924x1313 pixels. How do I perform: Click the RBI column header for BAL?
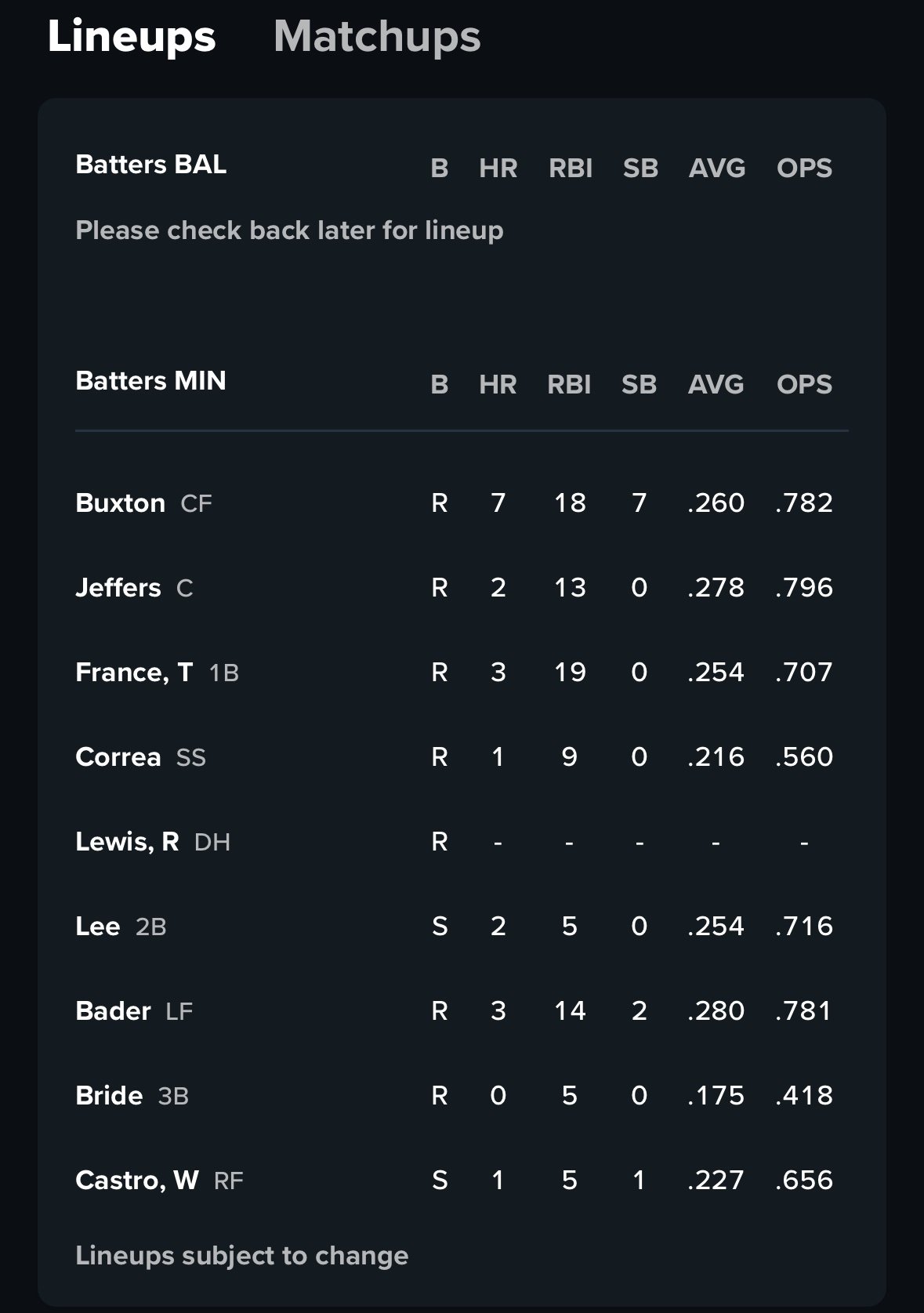[571, 168]
